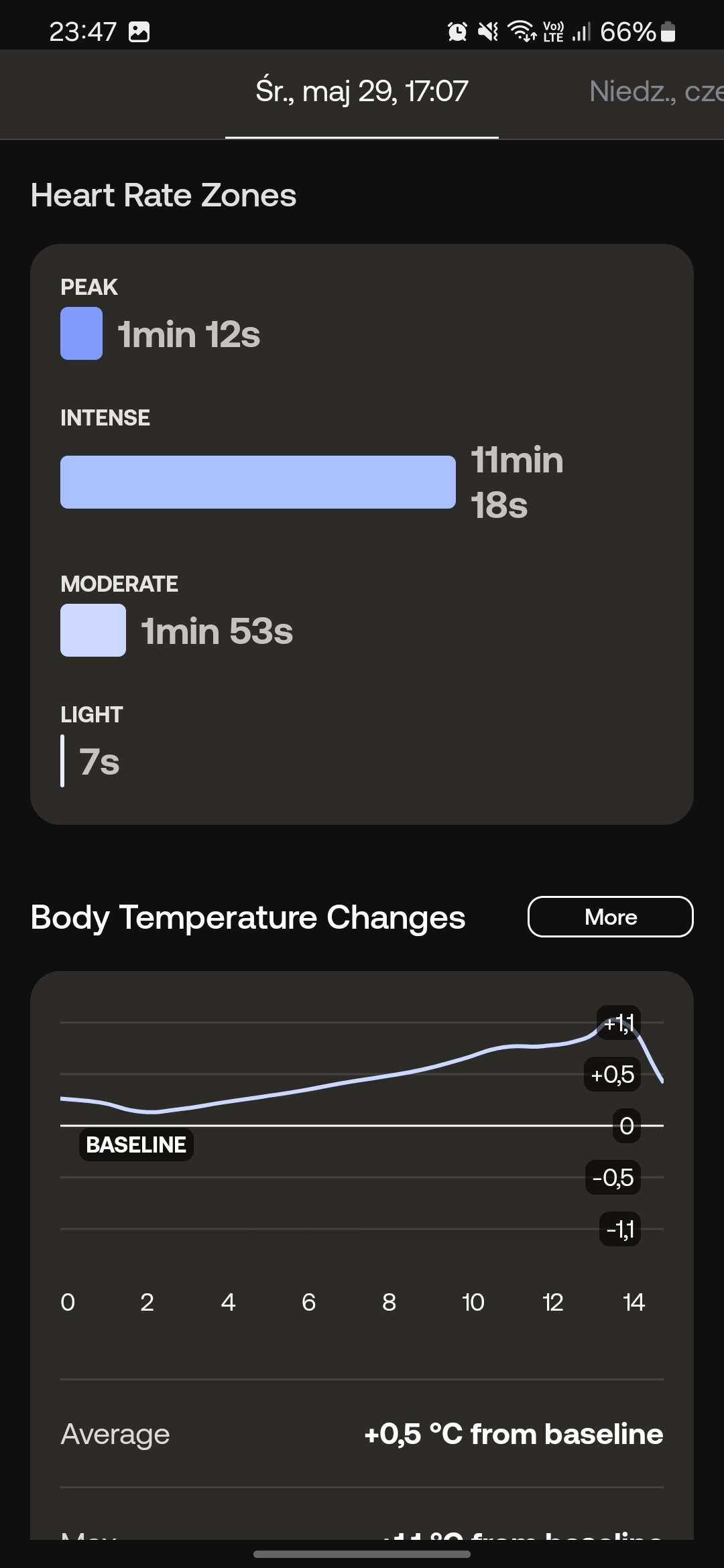Tap the Moderate zone color block
The image size is (724, 1568).
tap(93, 630)
